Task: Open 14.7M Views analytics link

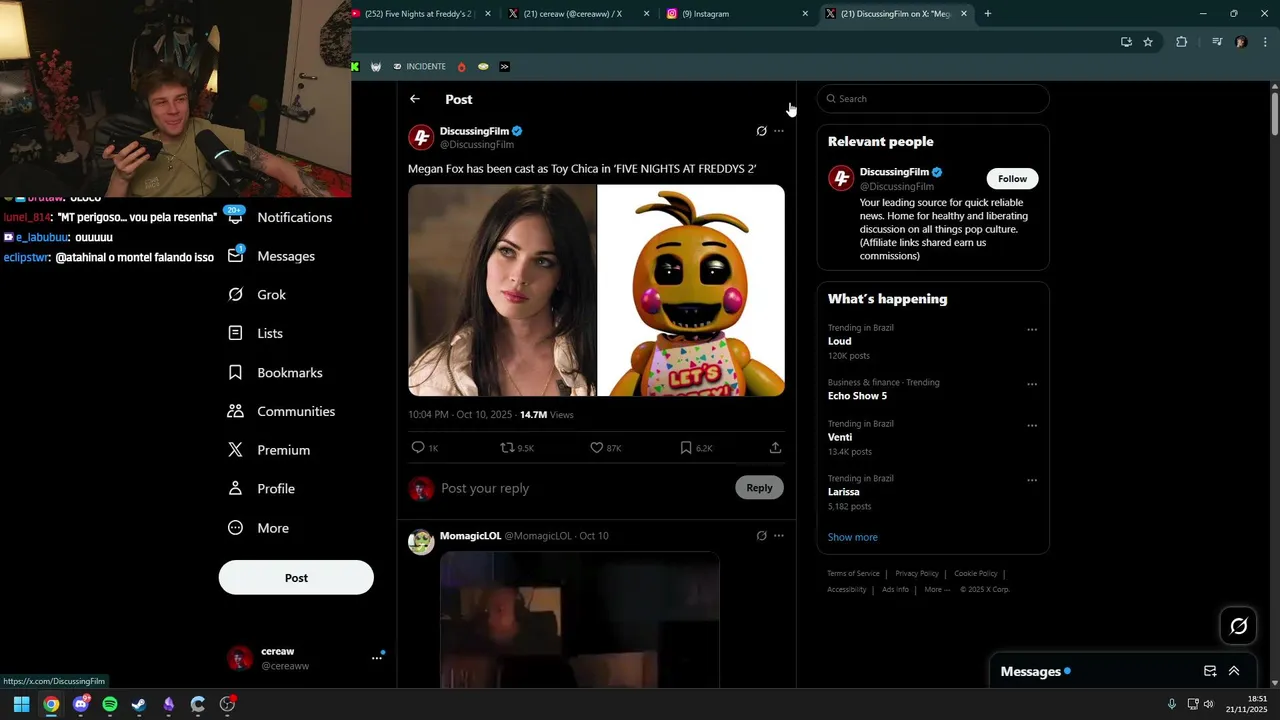Action: [546, 415]
